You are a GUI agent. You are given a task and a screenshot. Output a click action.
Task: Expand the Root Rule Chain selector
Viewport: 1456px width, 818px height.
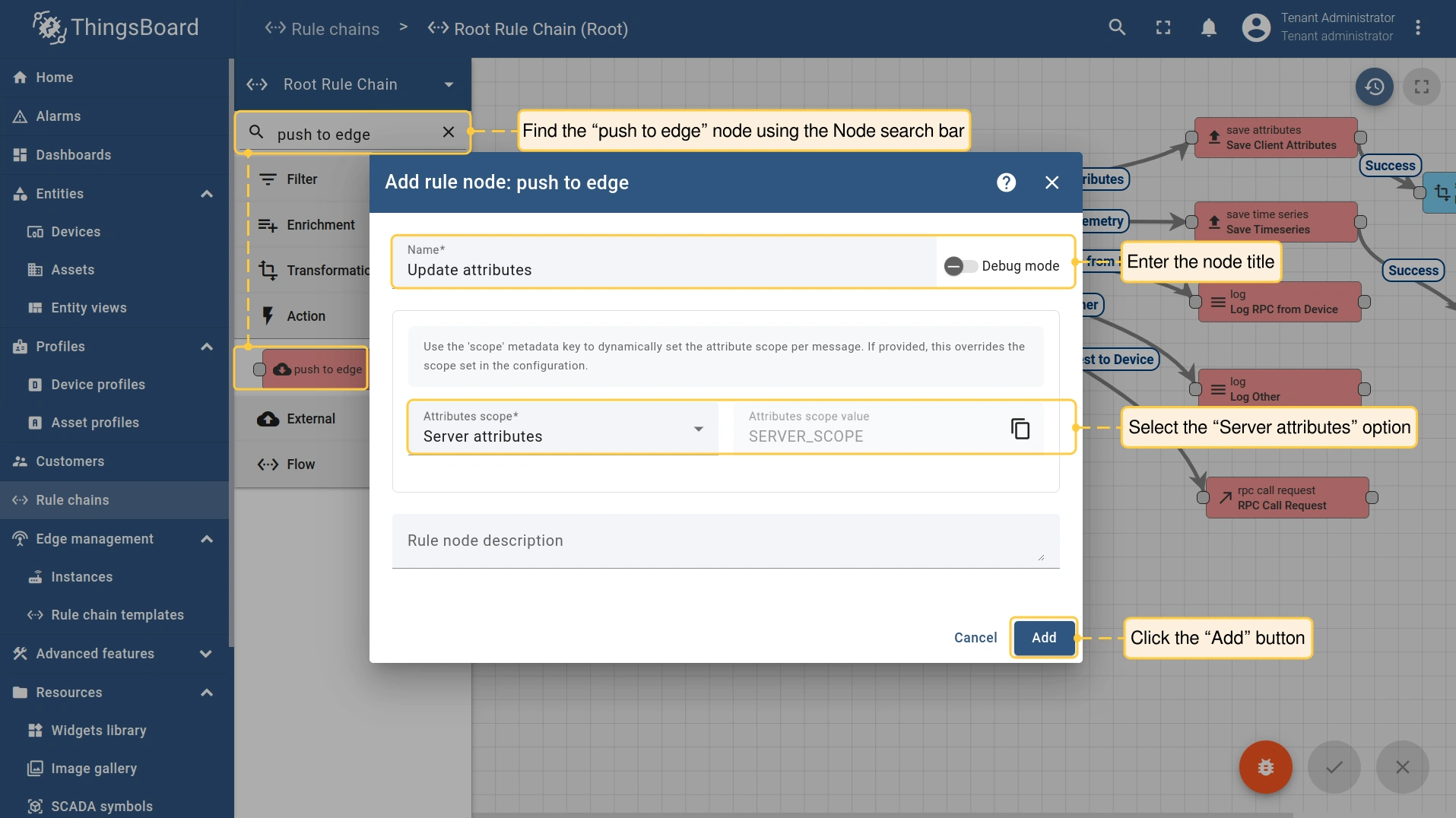click(x=449, y=84)
